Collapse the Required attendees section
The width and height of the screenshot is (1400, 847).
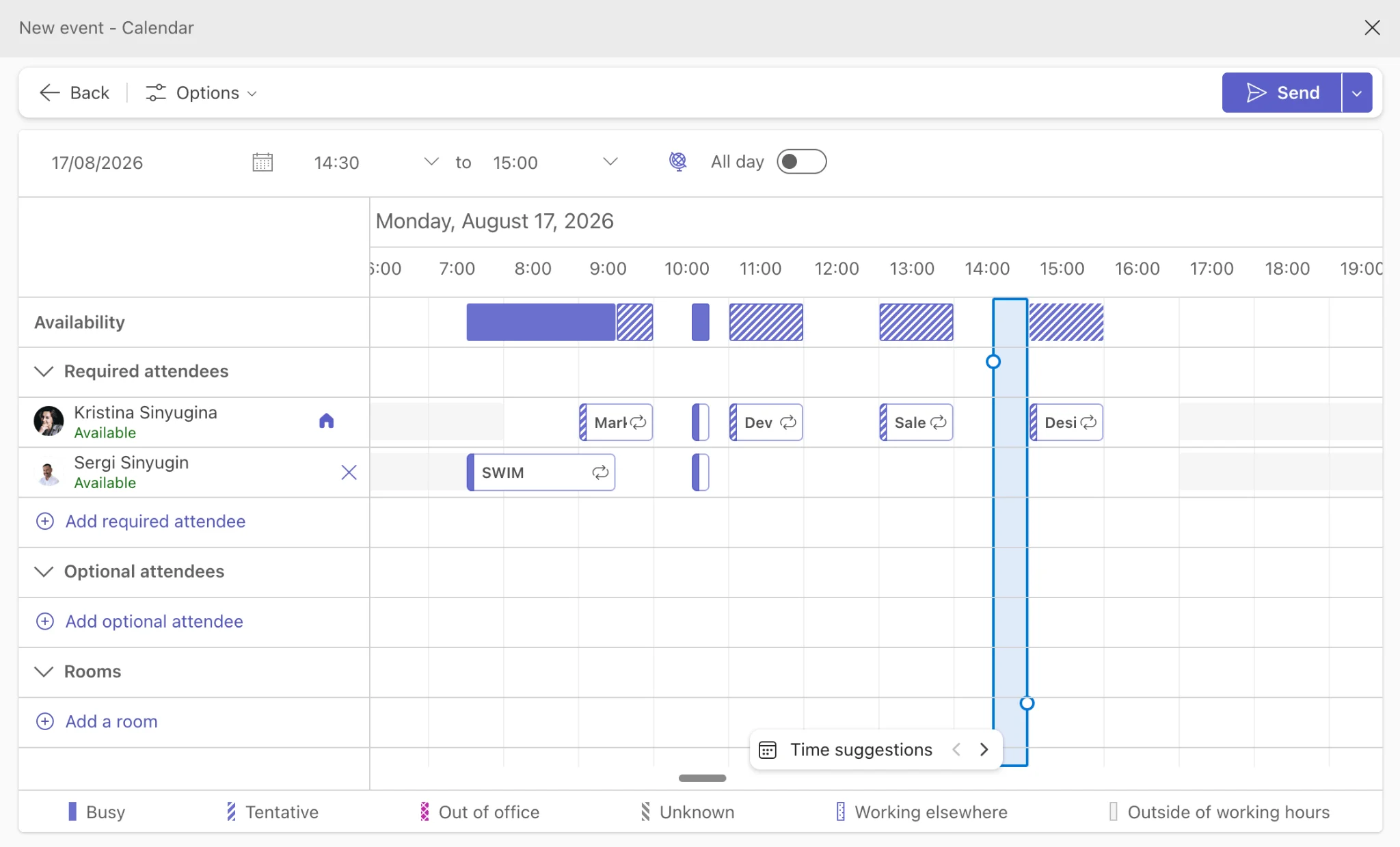coord(44,371)
